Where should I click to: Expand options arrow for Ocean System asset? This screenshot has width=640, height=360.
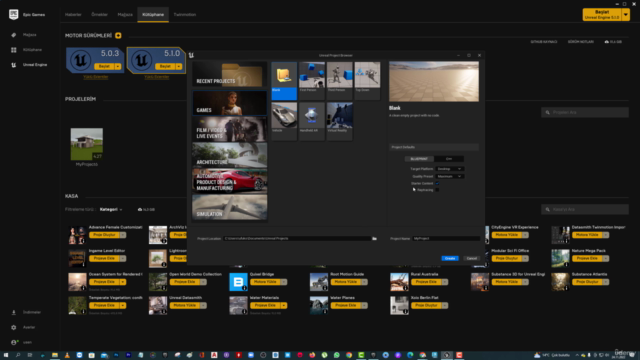123,282
